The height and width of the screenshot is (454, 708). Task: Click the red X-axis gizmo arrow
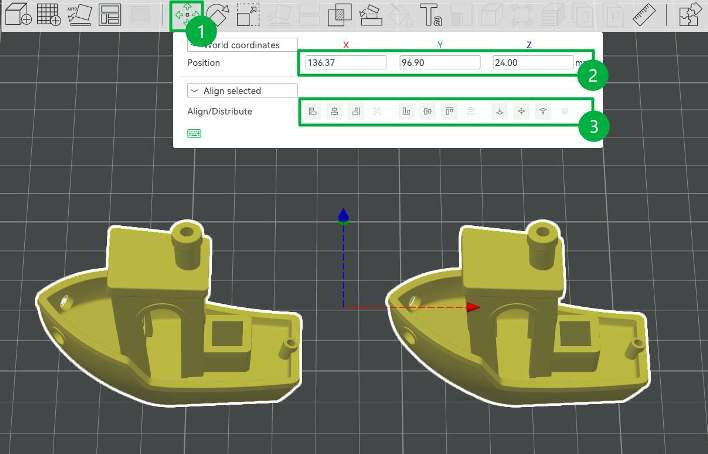(473, 307)
